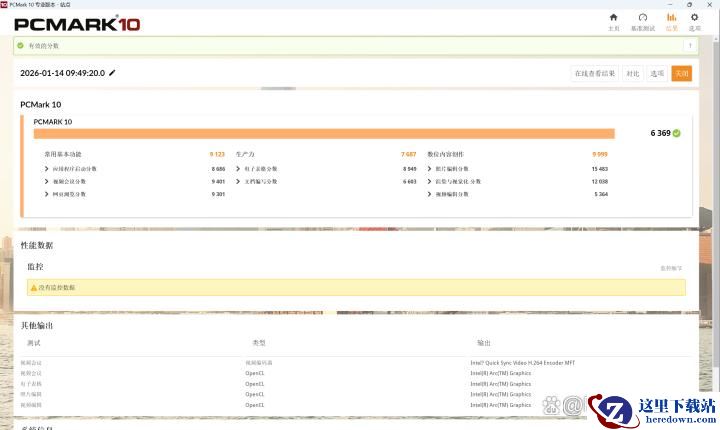Click the question mark button on valid-score banner
Screen dimensions: 720x430
pyautogui.click(x=689, y=45)
